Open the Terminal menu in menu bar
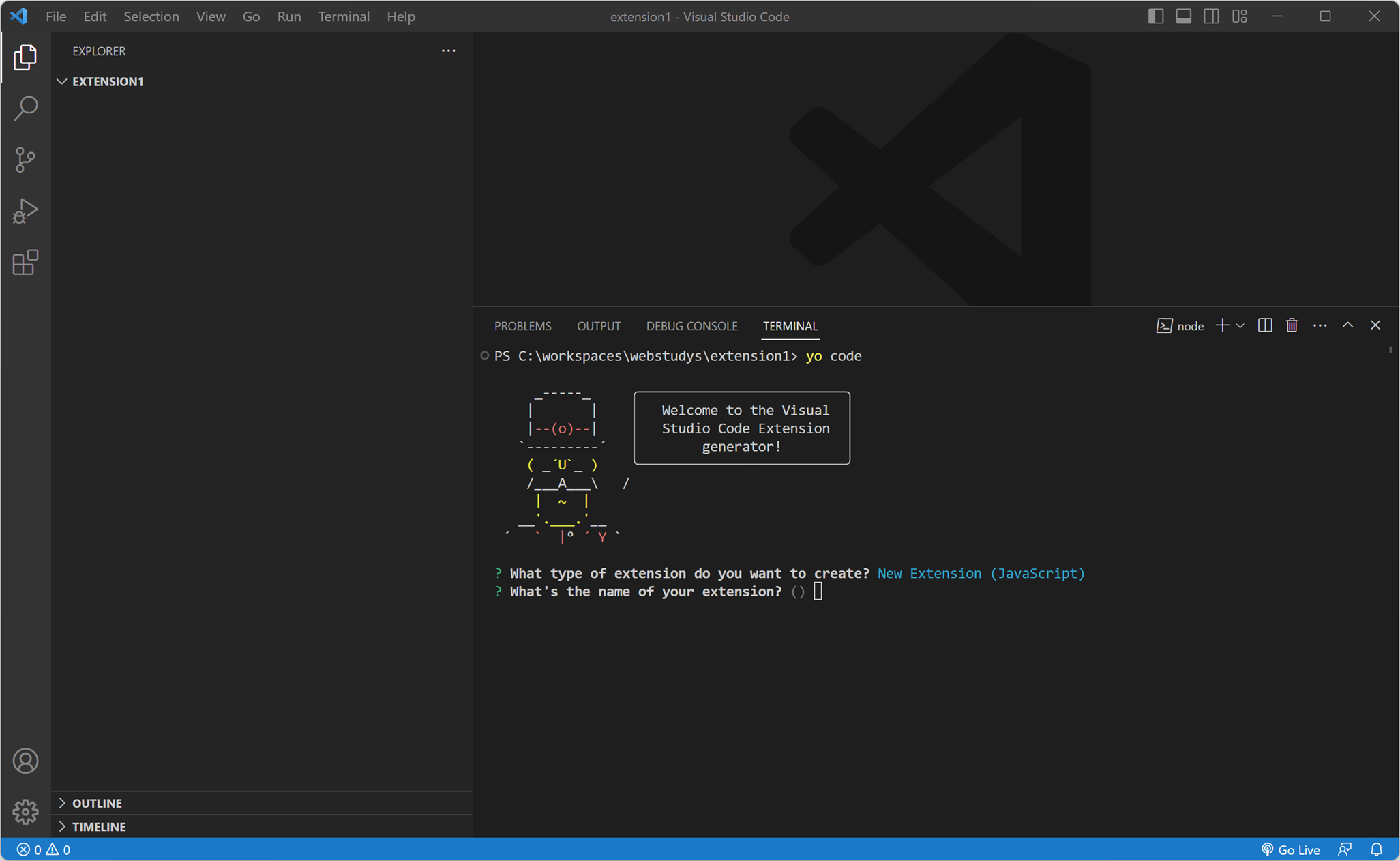The image size is (1400, 861). tap(343, 16)
